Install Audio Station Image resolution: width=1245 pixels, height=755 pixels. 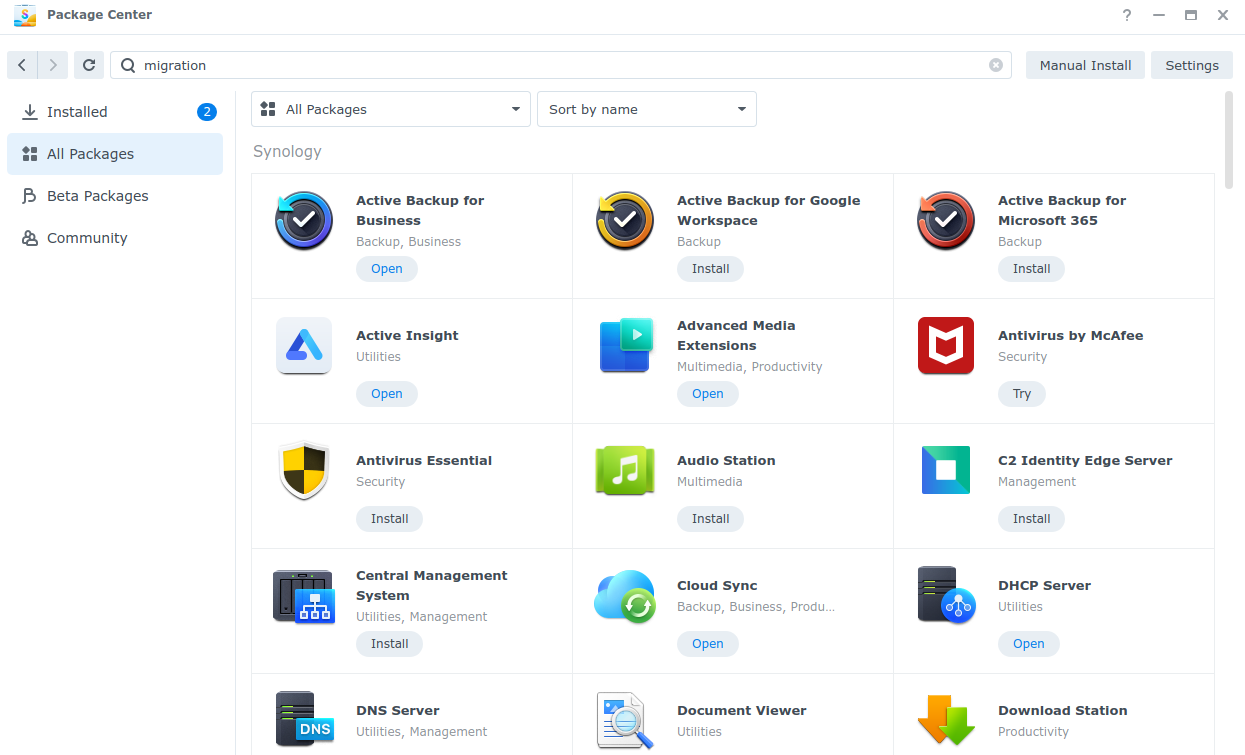tap(711, 519)
